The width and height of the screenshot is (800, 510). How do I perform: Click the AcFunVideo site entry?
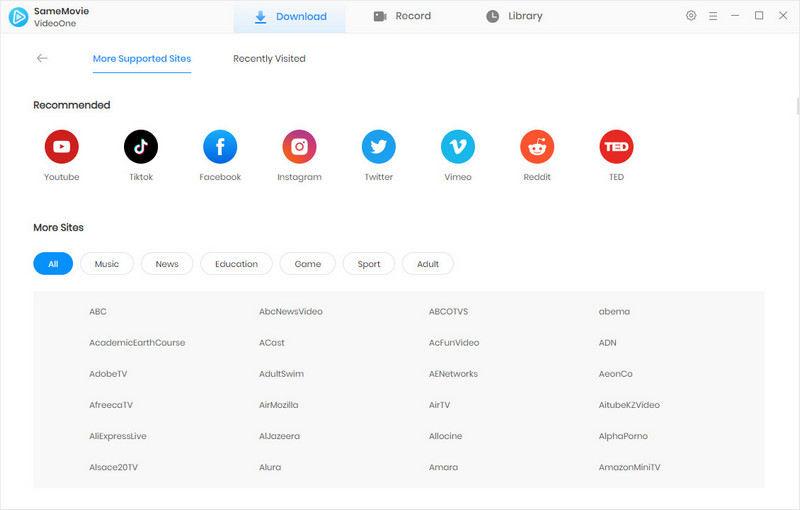(454, 343)
